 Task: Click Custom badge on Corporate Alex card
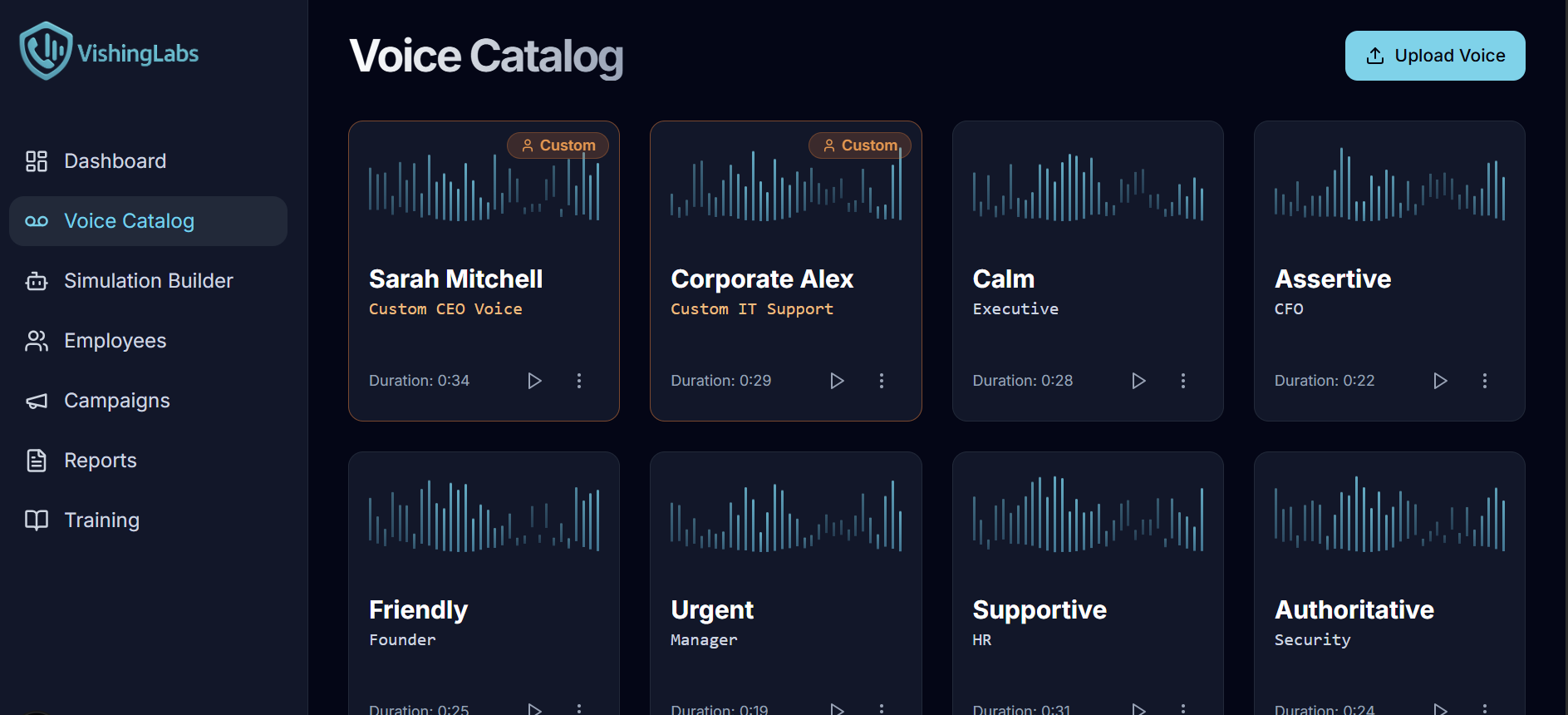(860, 145)
